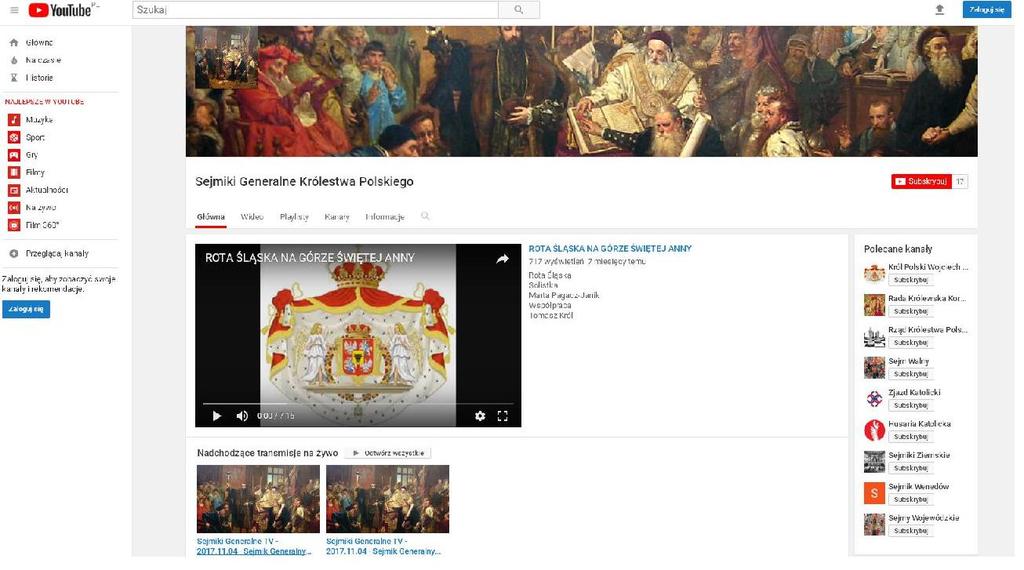
Task: Search within channel using magnifier icon
Action: click(x=425, y=216)
